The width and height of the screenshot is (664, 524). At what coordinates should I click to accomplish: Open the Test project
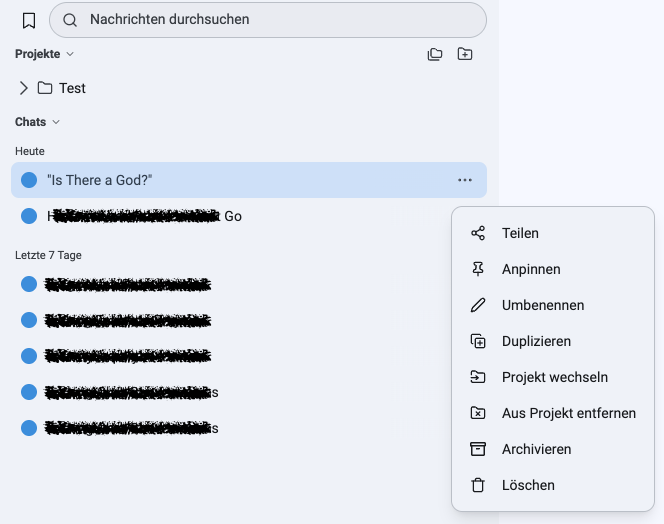pyautogui.click(x=72, y=88)
